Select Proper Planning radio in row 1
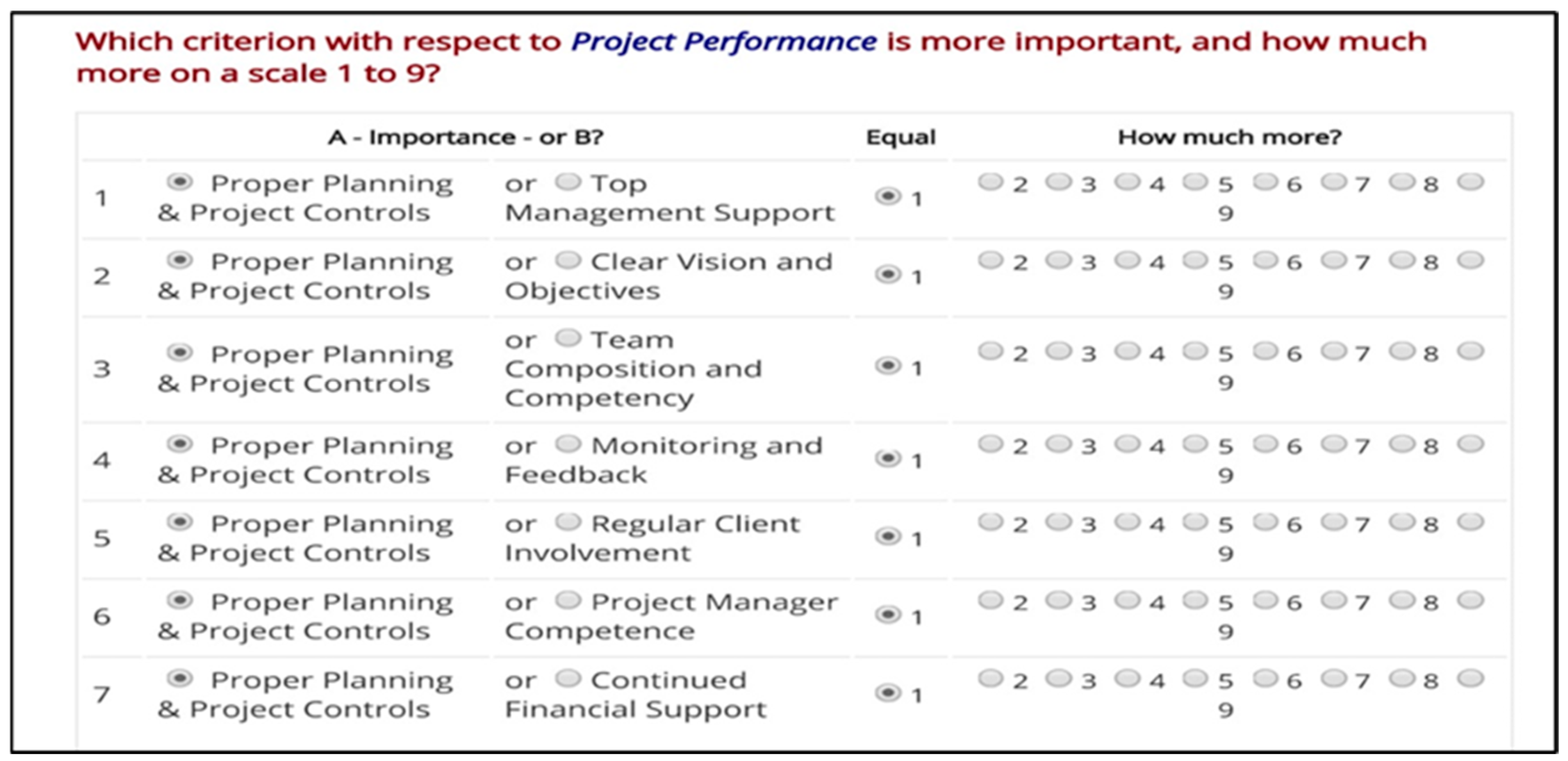The width and height of the screenshot is (1568, 761). [180, 181]
